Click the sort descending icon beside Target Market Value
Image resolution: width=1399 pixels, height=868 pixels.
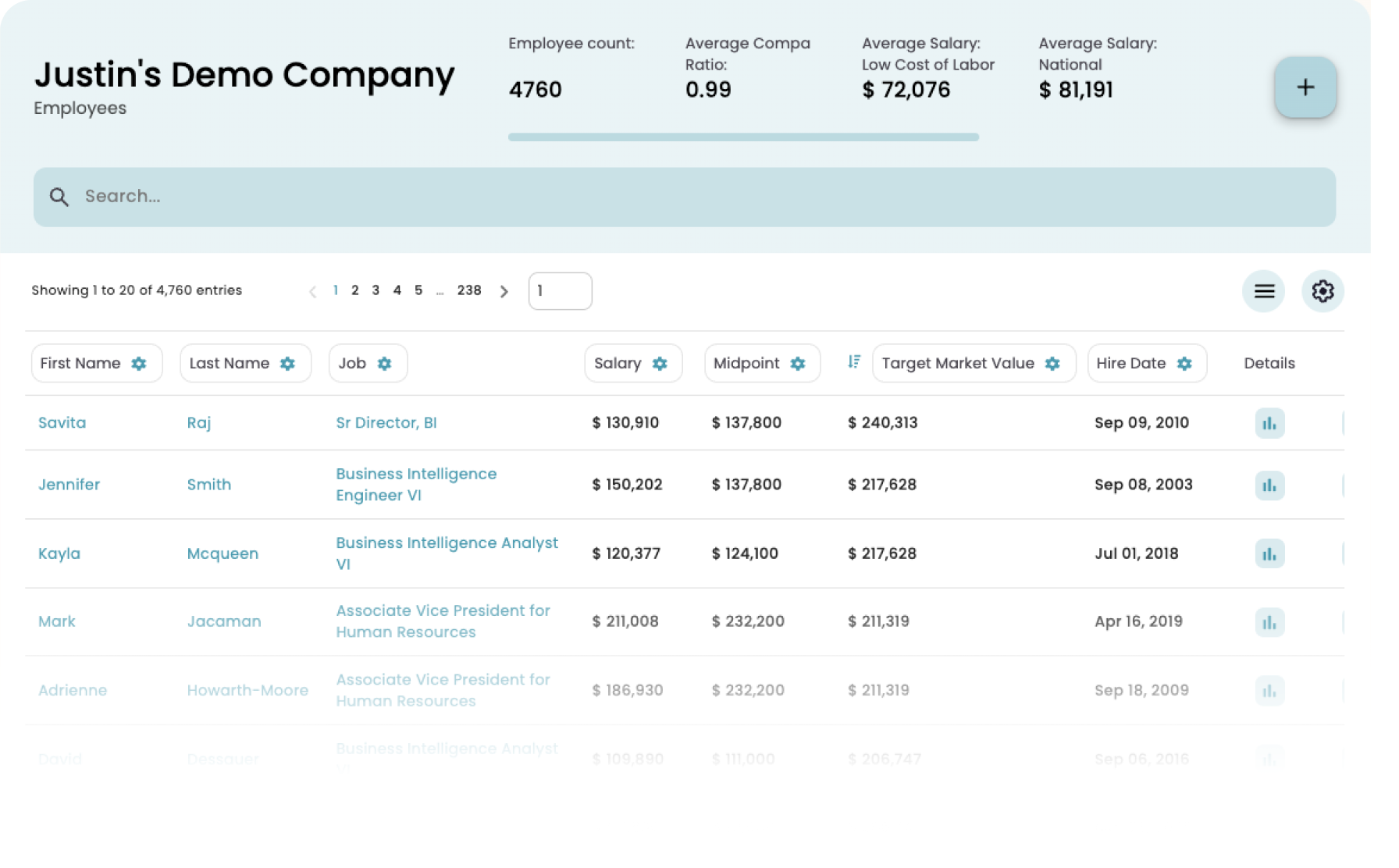coord(854,362)
